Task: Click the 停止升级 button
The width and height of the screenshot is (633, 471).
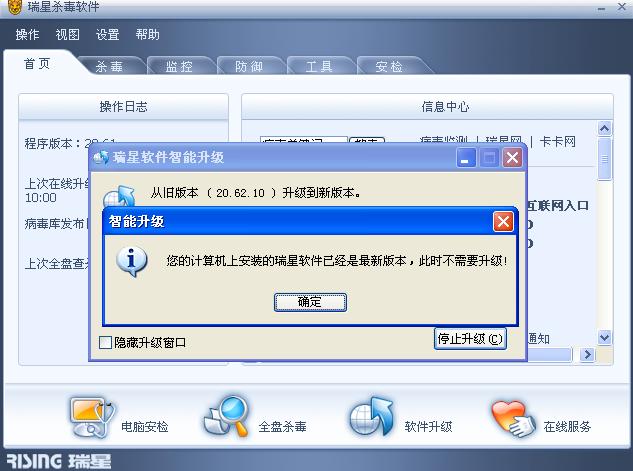Action: point(470,339)
